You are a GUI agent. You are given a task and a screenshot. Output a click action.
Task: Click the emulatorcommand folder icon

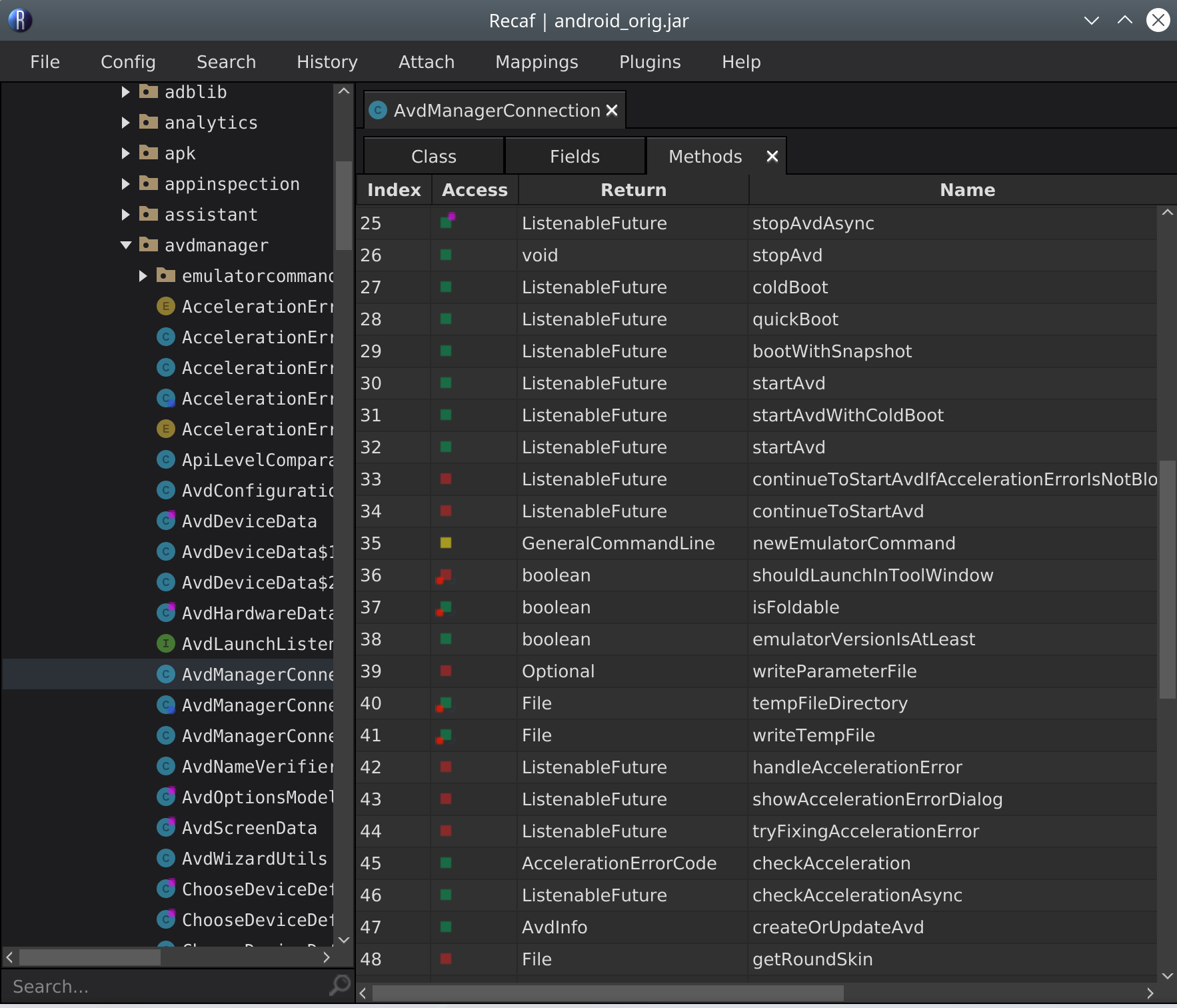click(x=165, y=275)
